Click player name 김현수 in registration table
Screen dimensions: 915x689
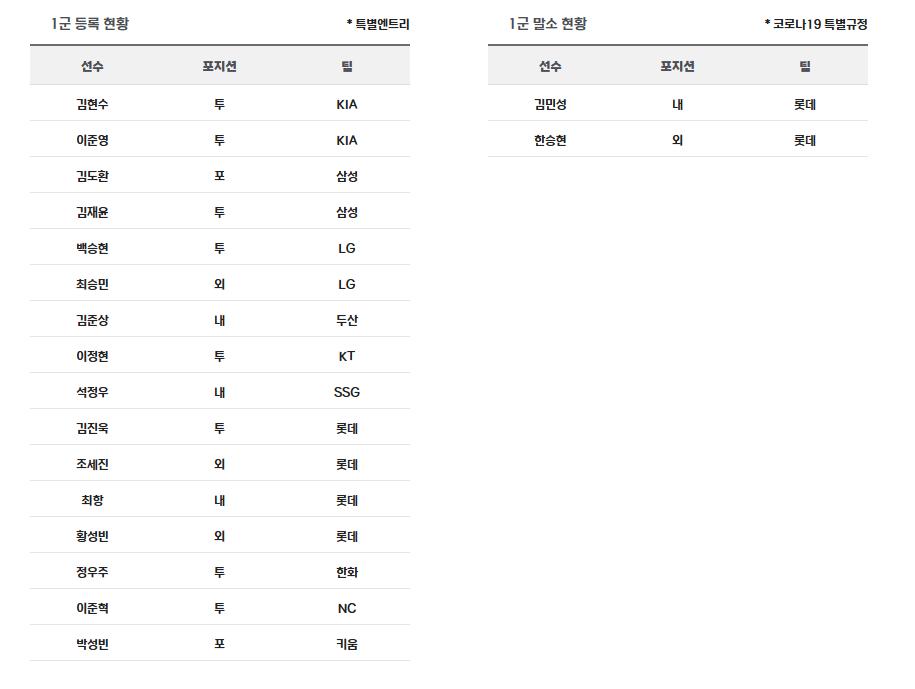(x=92, y=104)
